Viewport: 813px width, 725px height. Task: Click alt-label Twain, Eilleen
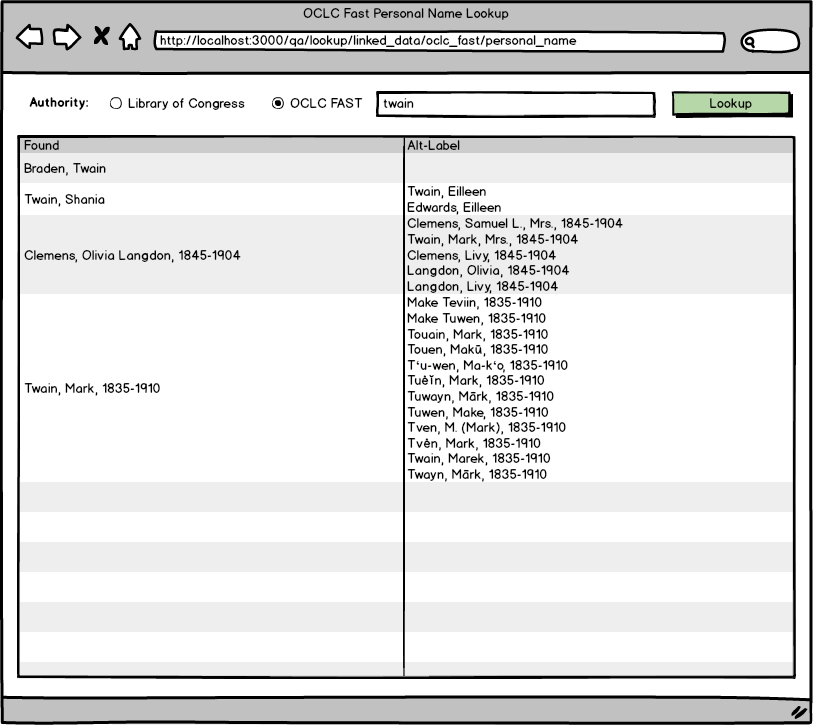(446, 191)
